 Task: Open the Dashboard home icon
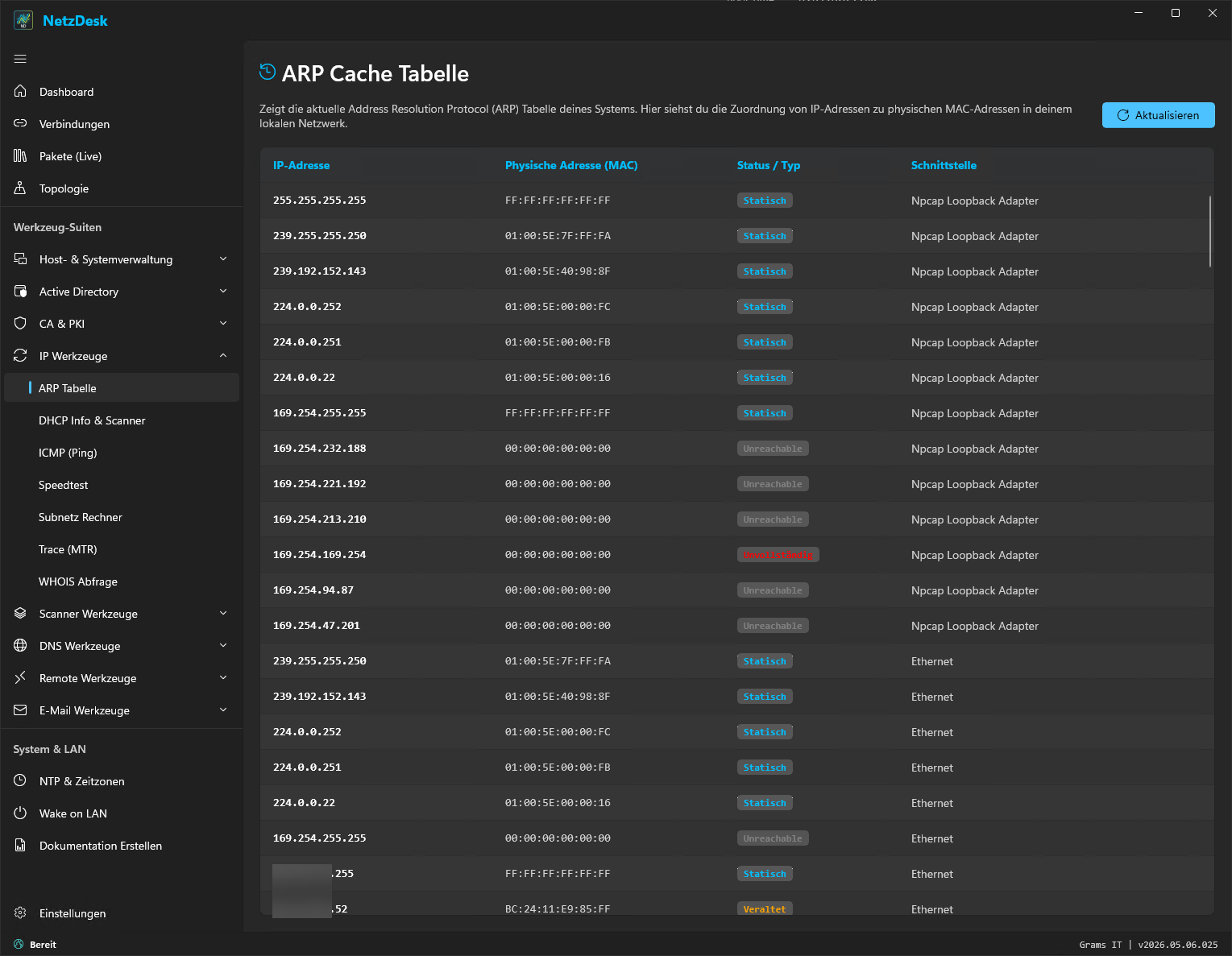(x=20, y=91)
